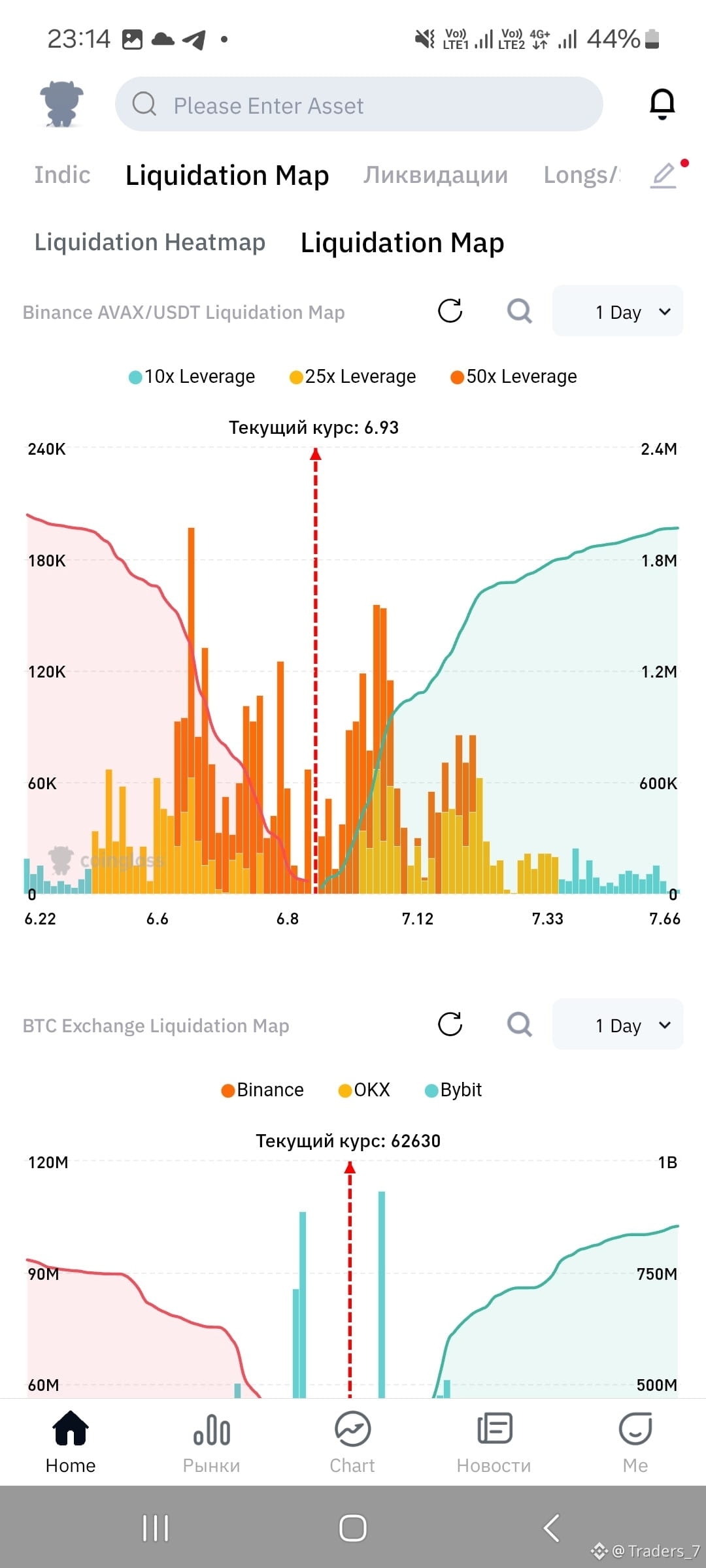Open notifications bell icon

(x=662, y=104)
